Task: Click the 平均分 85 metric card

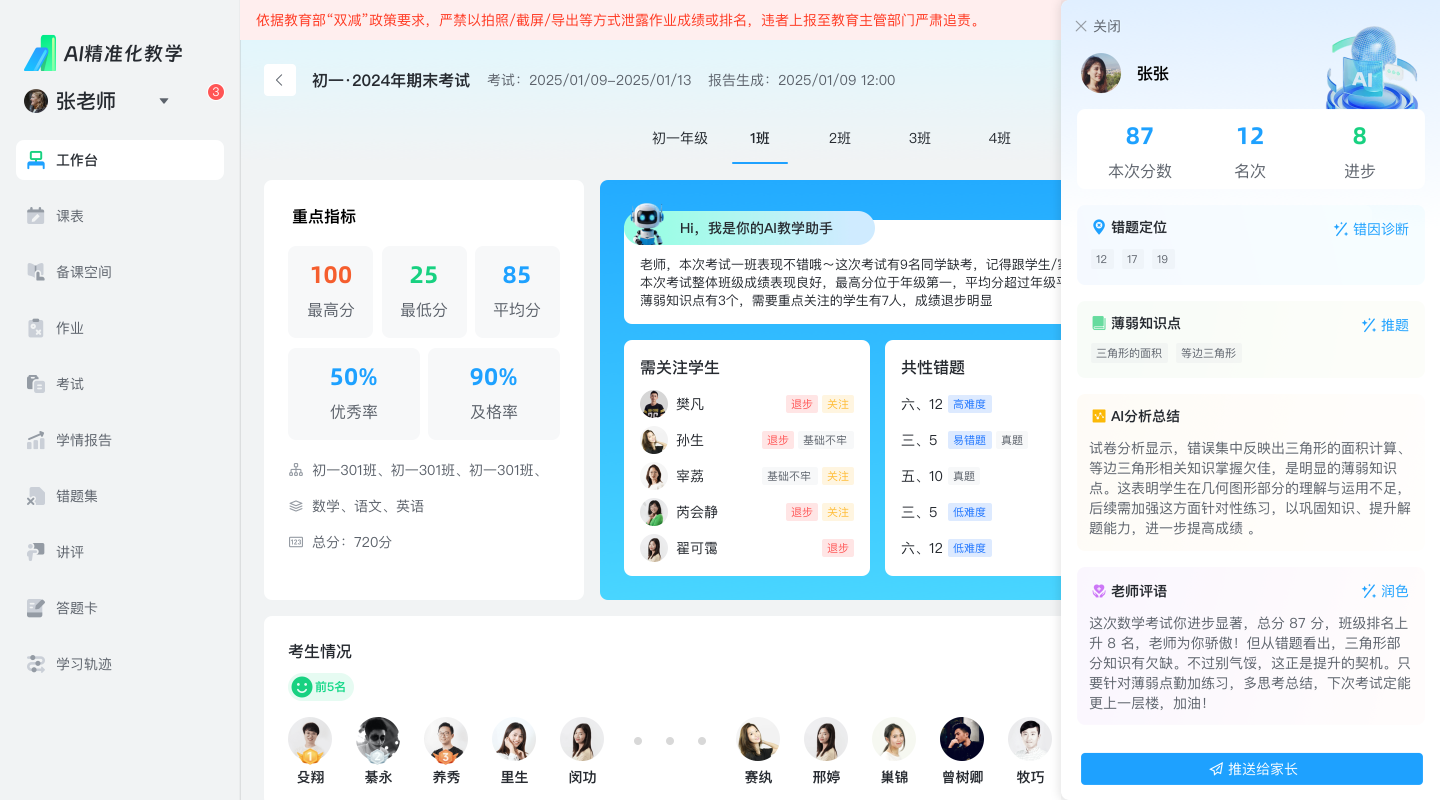Action: [x=517, y=292]
